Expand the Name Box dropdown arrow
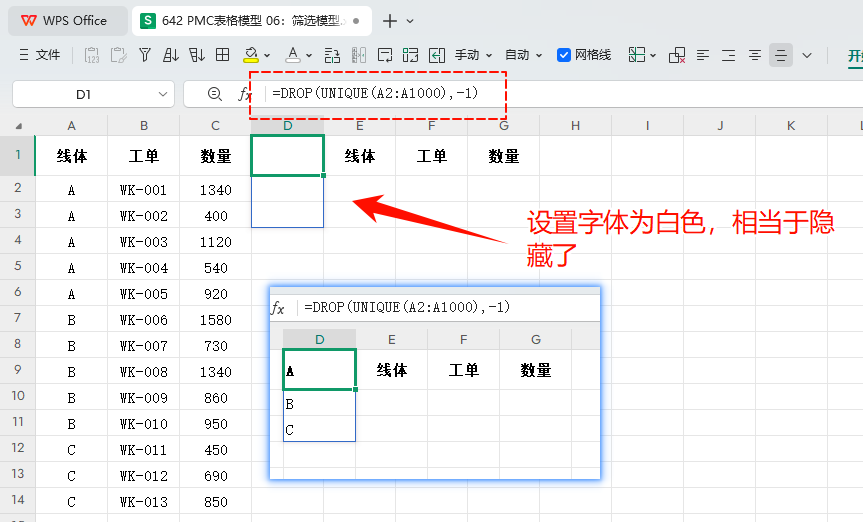Viewport: 863px width, 522px height. click(x=163, y=94)
